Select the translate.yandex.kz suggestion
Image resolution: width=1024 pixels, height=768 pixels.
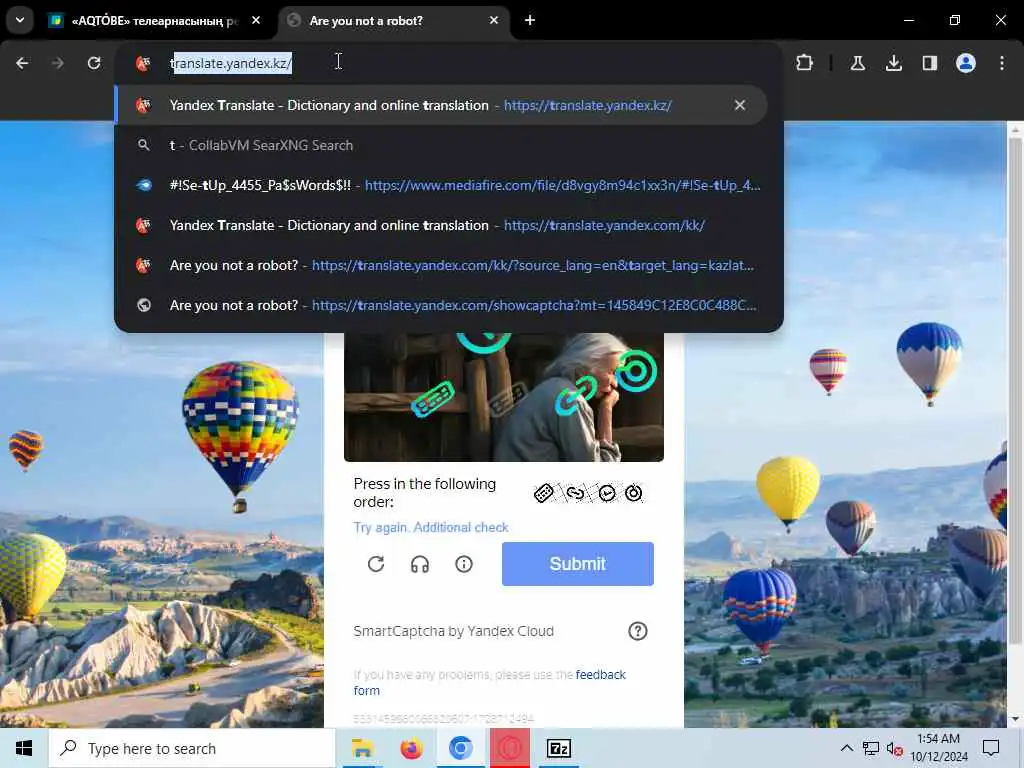coord(441,105)
